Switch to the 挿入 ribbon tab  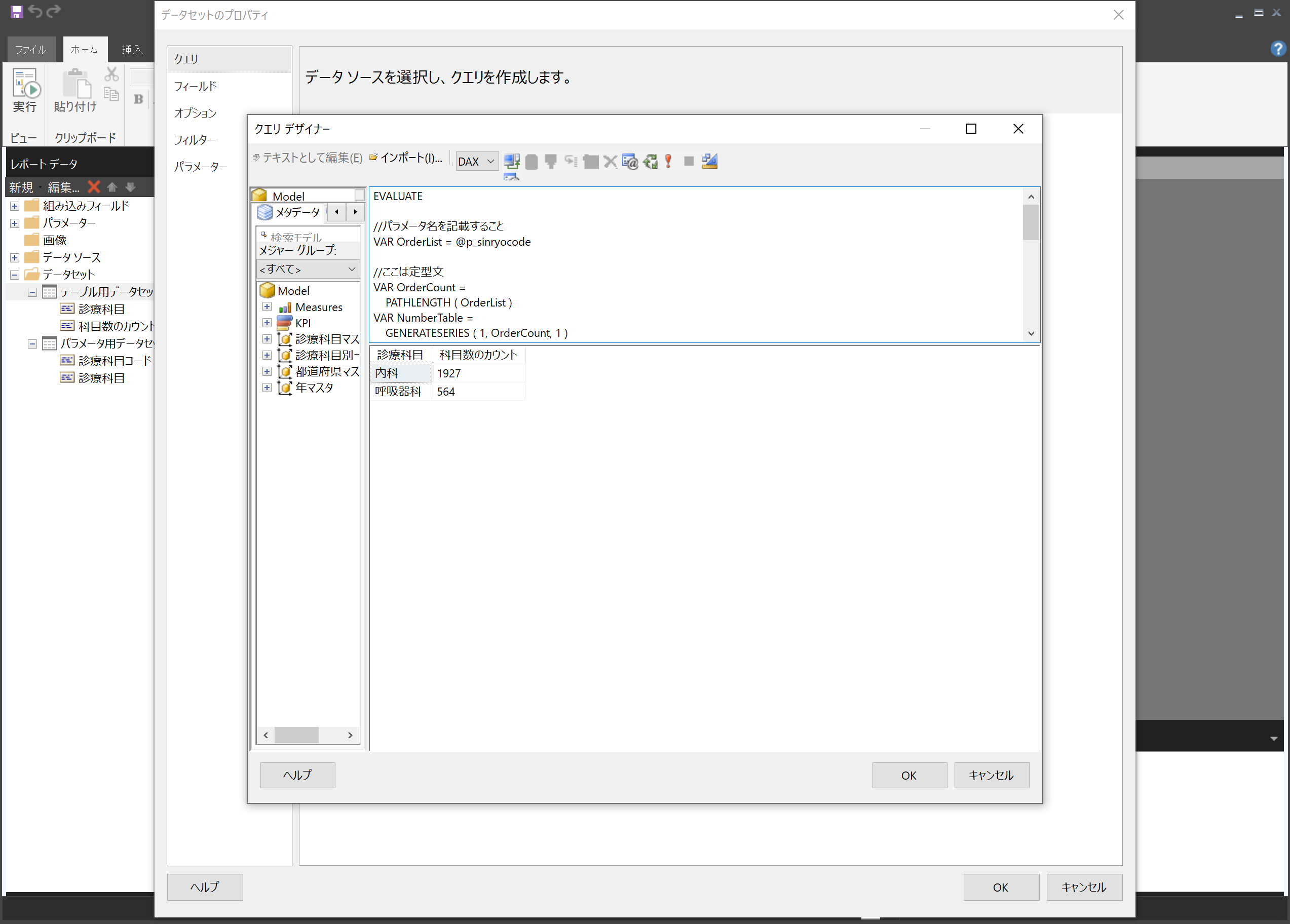[x=132, y=50]
